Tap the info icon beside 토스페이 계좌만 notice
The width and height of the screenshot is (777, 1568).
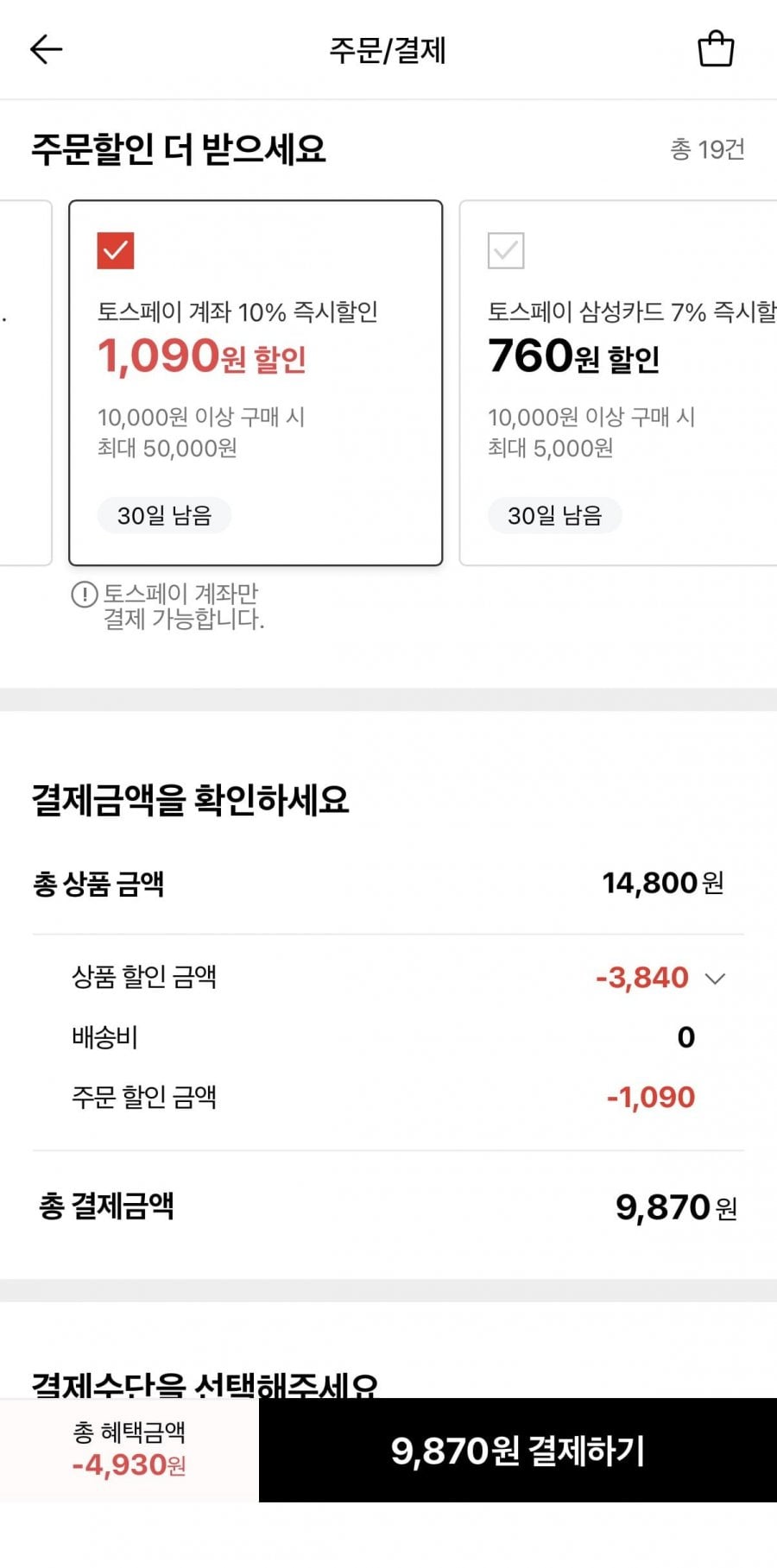[x=84, y=595]
